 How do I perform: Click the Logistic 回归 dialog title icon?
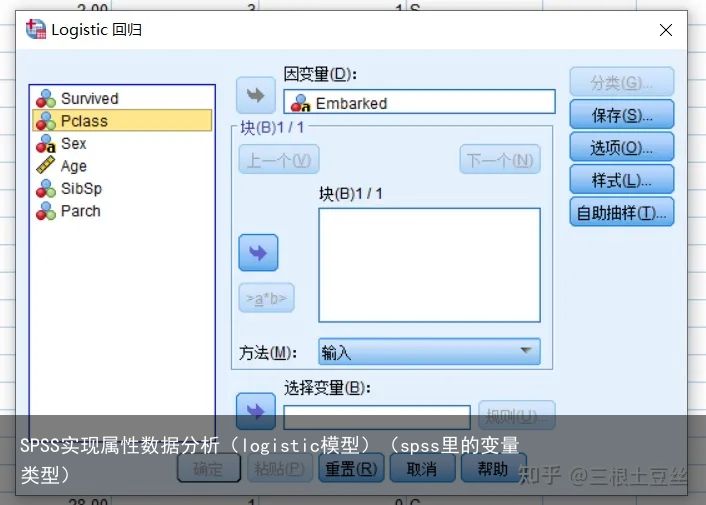36,29
